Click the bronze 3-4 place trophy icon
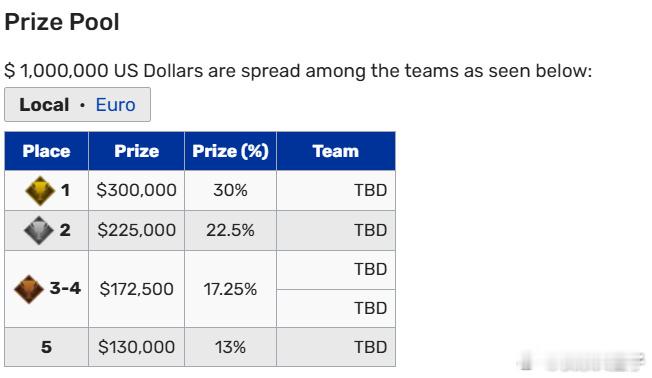 tap(29, 289)
